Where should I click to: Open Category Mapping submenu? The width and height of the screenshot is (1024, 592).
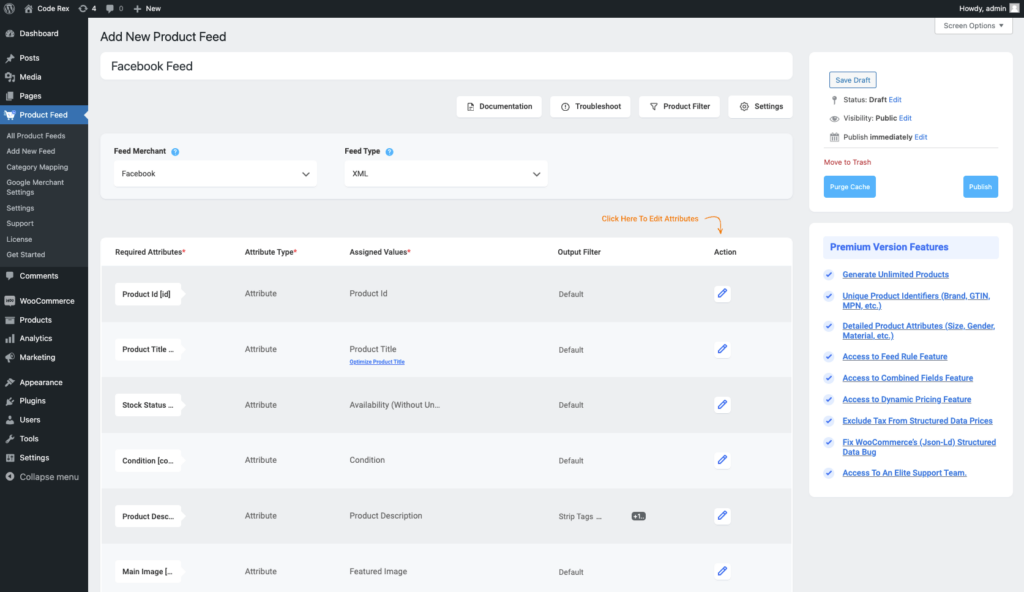[x=37, y=167]
